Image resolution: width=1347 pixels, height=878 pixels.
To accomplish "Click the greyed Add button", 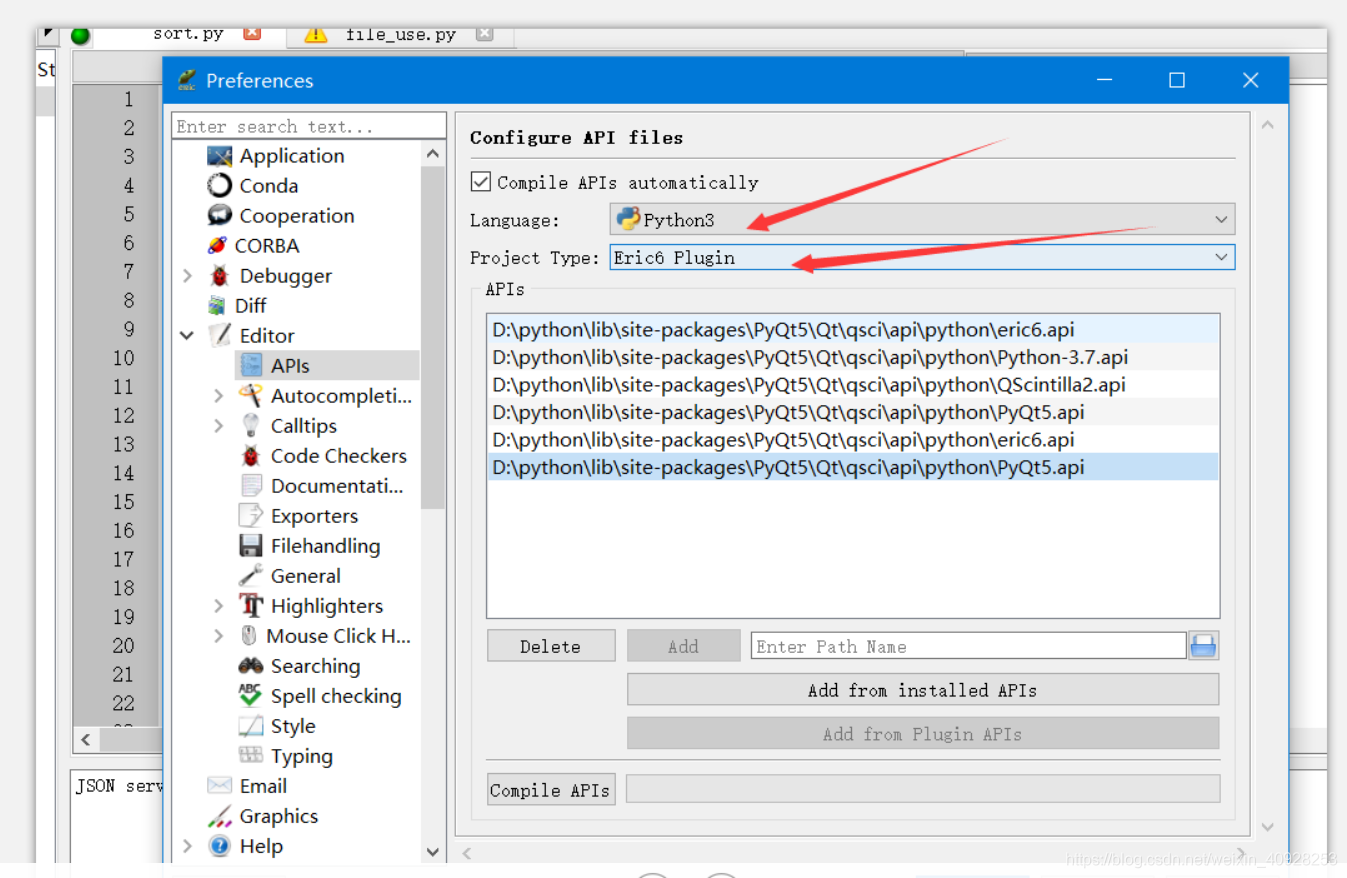I will [x=684, y=646].
